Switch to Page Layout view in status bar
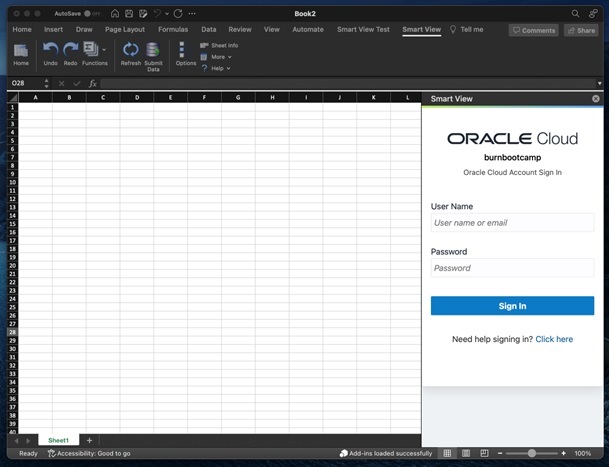 (x=466, y=453)
